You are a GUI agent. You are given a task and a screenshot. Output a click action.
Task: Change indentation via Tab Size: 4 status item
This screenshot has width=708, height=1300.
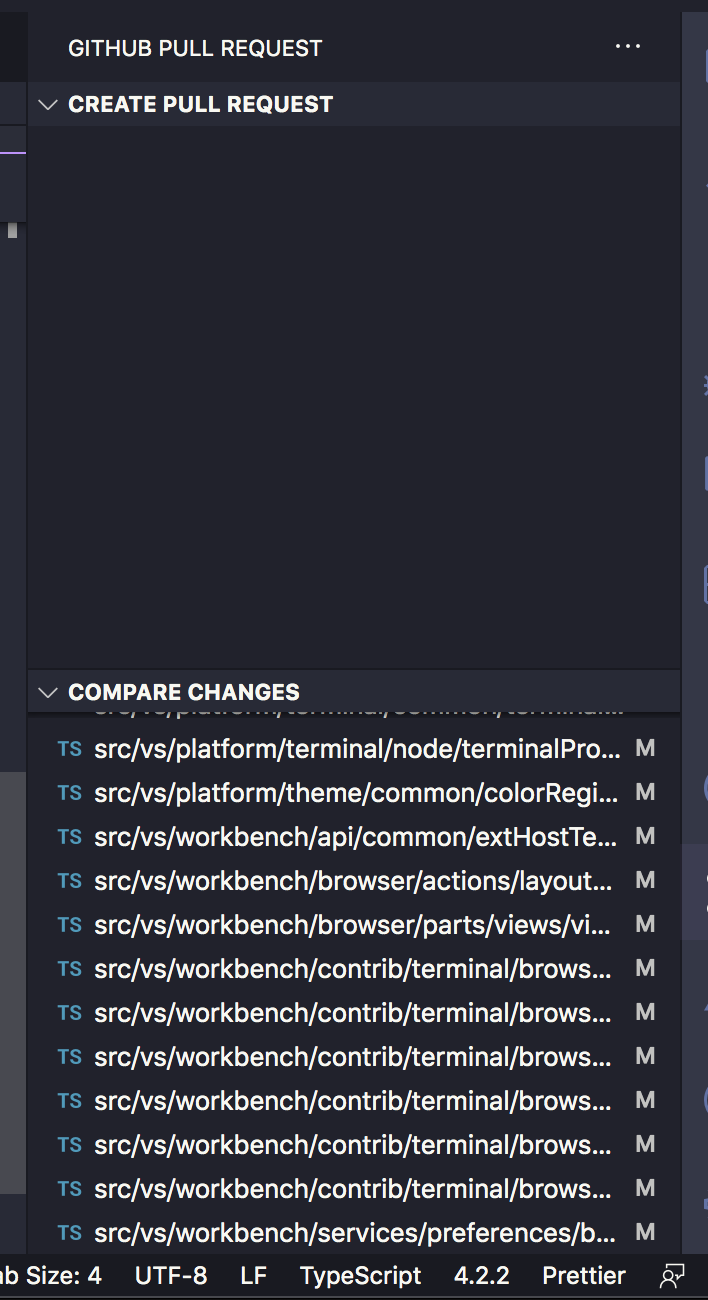(x=51, y=1276)
